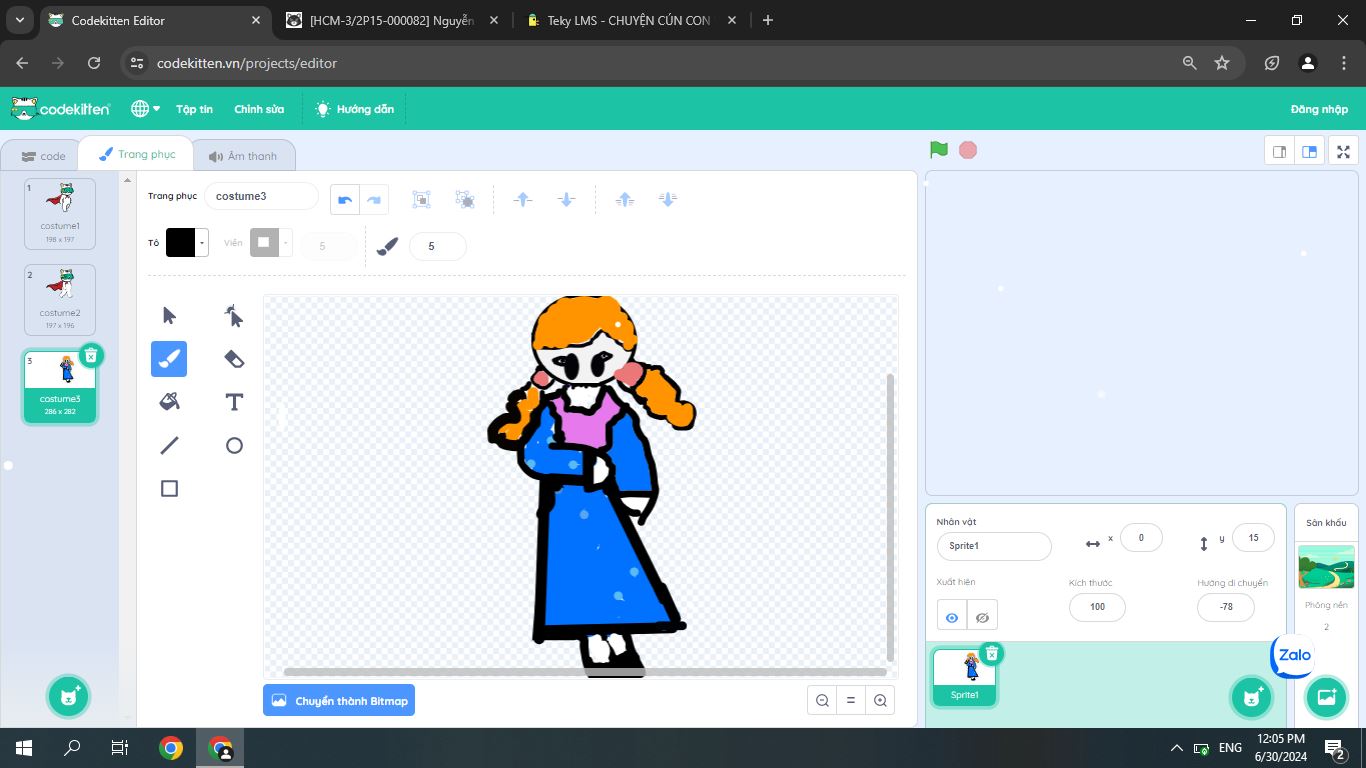Click black fill color swatch
Viewport: 1366px width, 768px height.
click(181, 243)
